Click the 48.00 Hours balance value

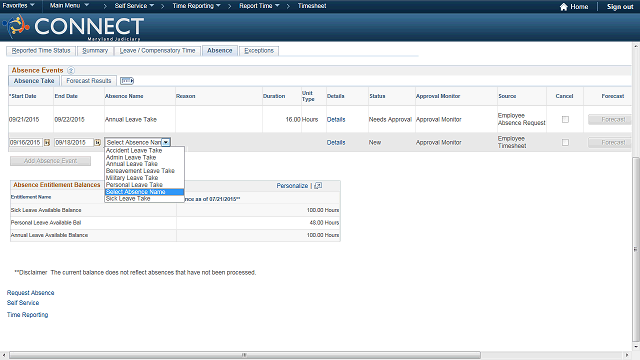[324, 223]
